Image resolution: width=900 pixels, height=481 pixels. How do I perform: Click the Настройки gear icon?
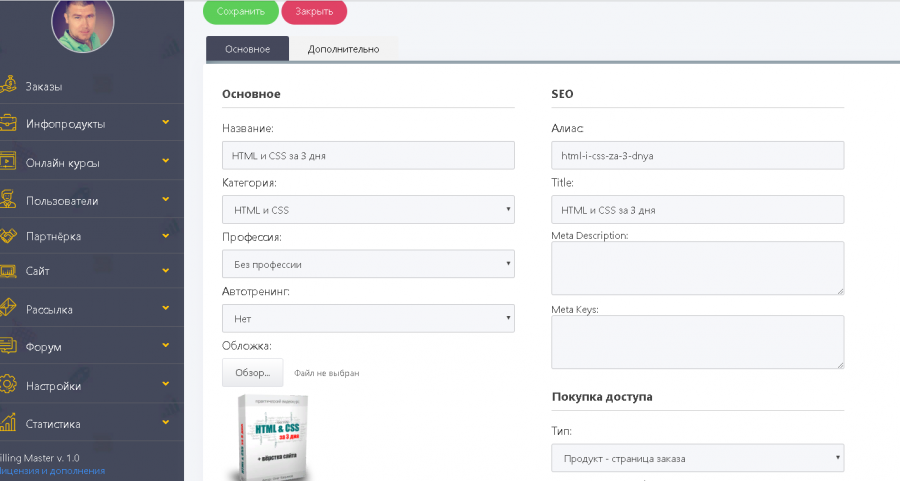click(7, 385)
